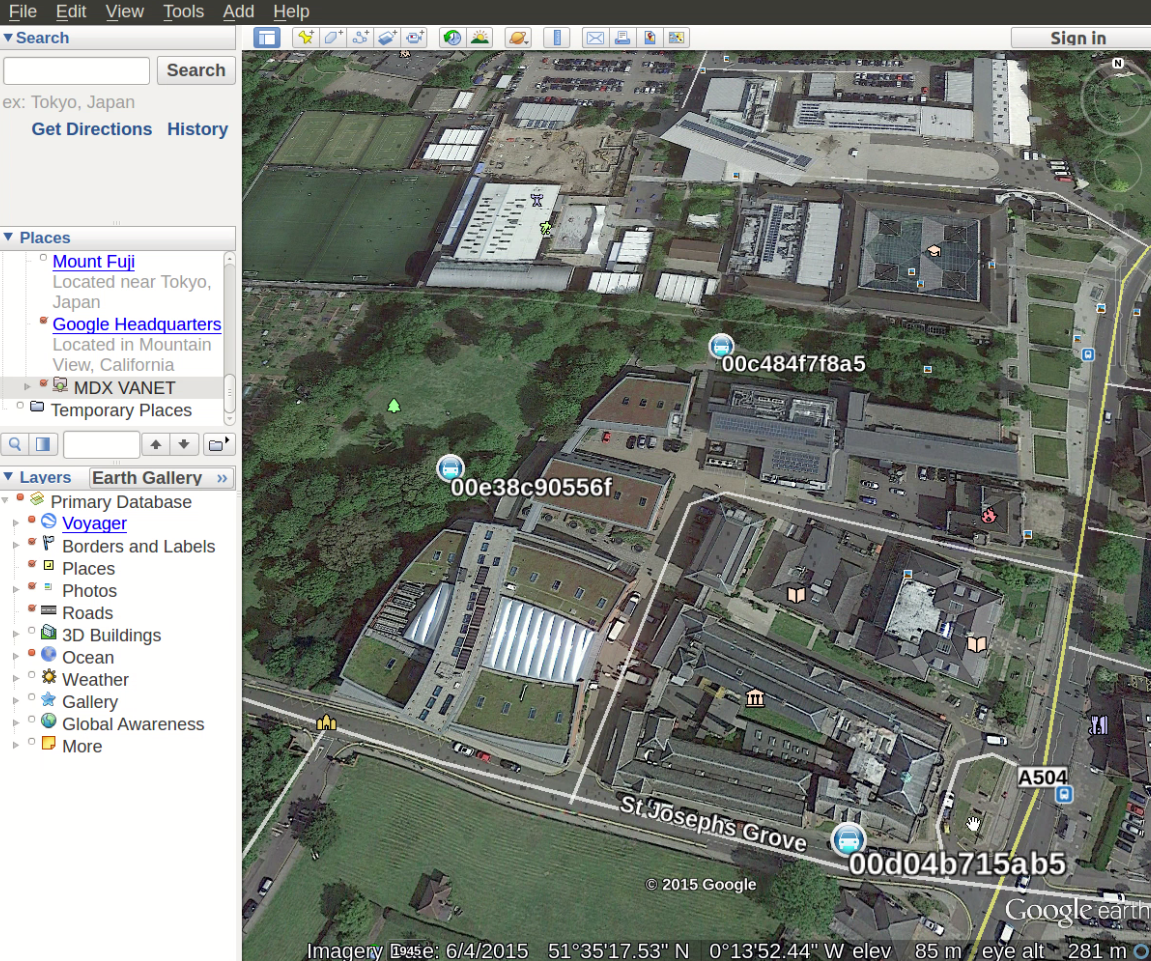Open the Add menu
The height and width of the screenshot is (961, 1151).
pos(239,12)
